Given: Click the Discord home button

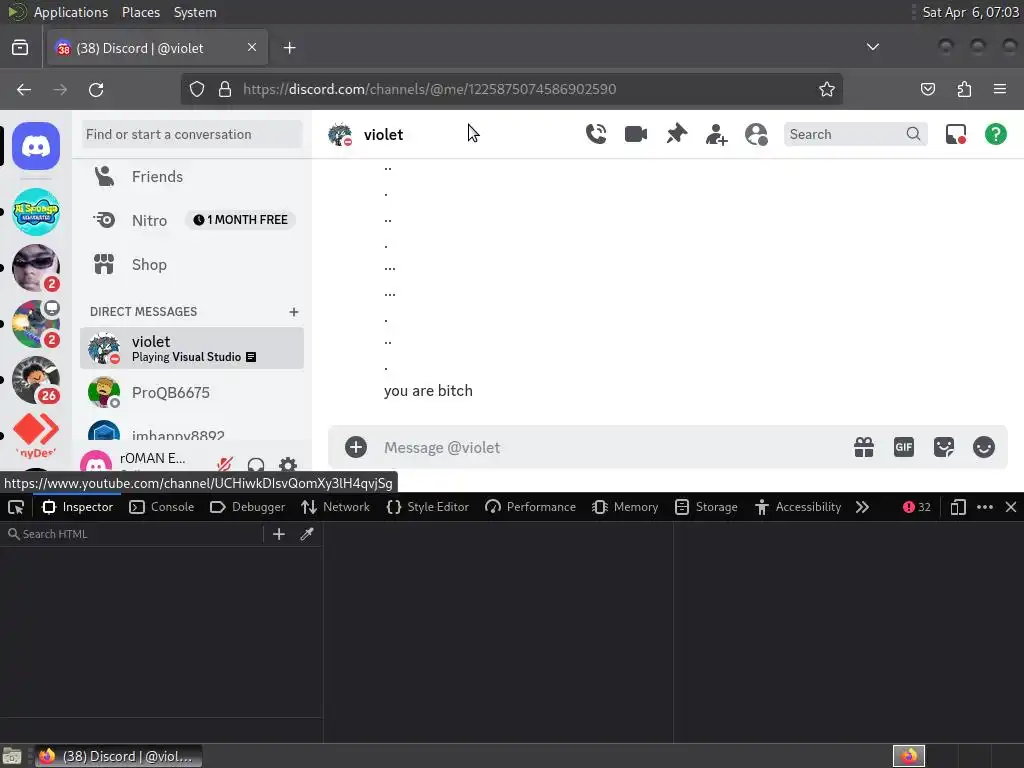Looking at the screenshot, I should (36, 146).
